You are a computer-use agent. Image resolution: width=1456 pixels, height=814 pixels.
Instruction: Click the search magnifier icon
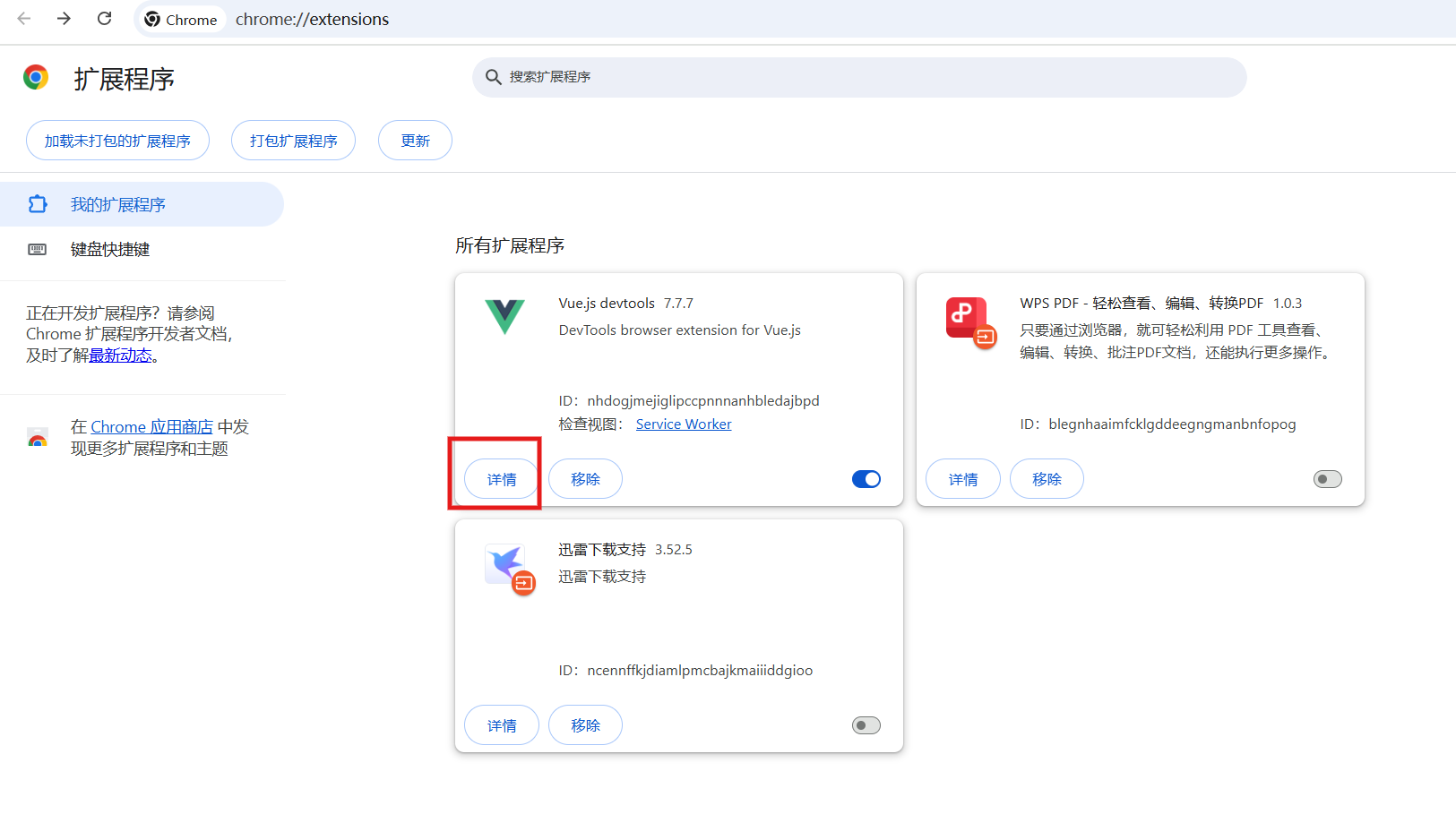tap(493, 77)
